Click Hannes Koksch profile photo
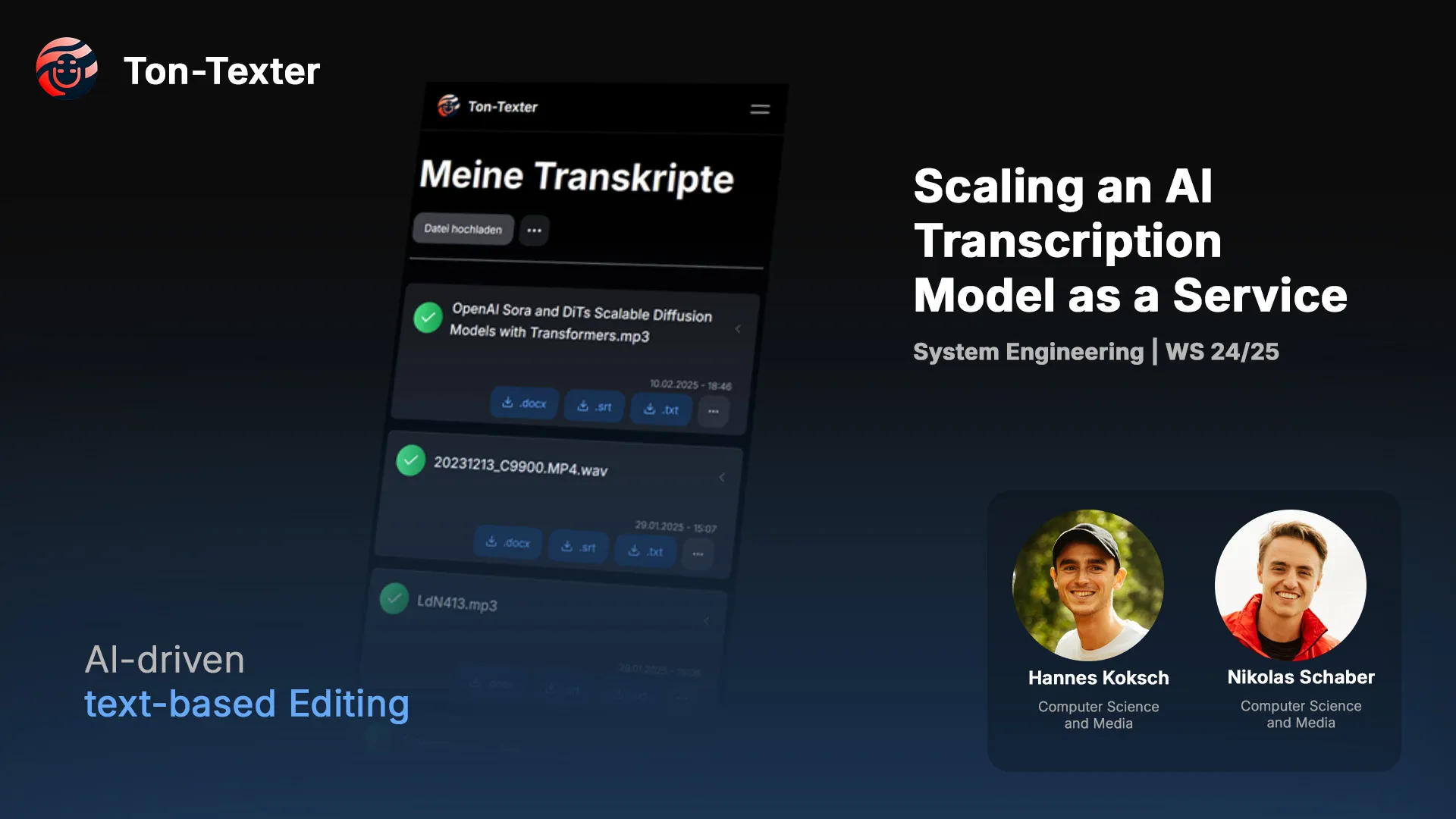 point(1088,585)
